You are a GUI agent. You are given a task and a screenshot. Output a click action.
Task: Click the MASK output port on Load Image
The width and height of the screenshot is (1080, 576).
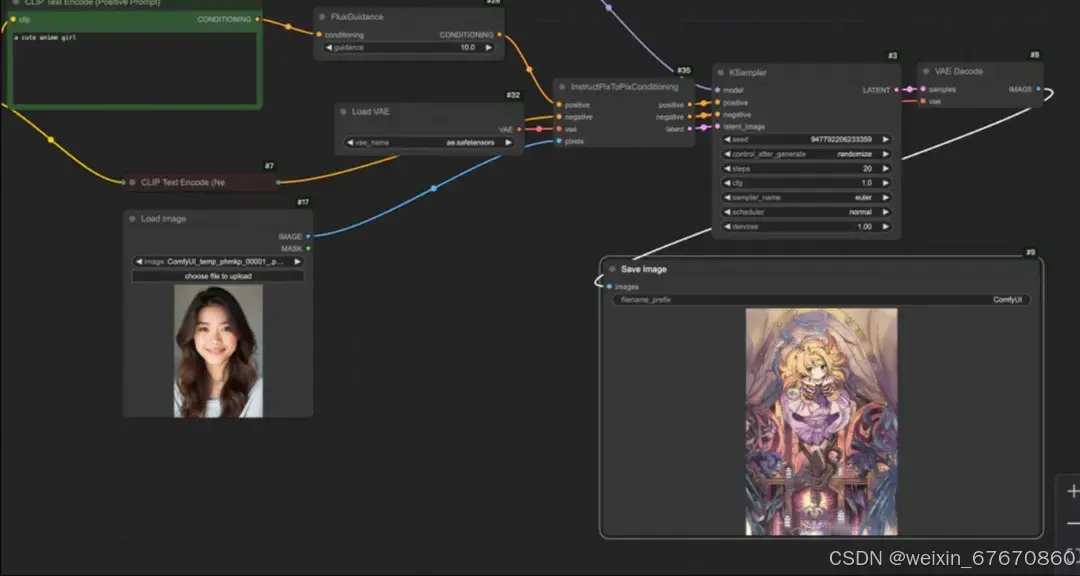[x=308, y=248]
